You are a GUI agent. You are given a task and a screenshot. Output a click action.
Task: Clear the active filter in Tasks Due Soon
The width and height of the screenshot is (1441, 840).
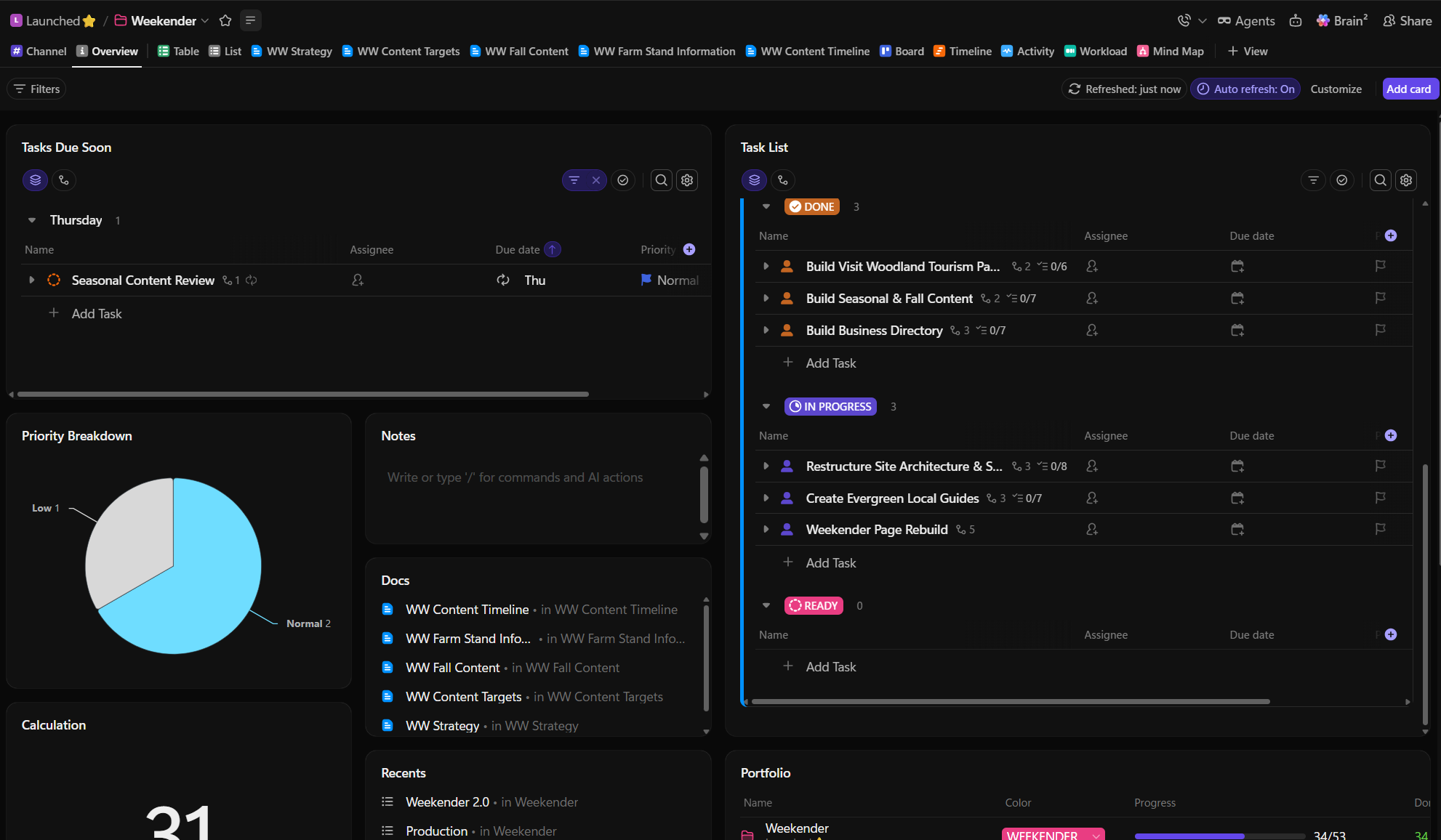tap(596, 180)
